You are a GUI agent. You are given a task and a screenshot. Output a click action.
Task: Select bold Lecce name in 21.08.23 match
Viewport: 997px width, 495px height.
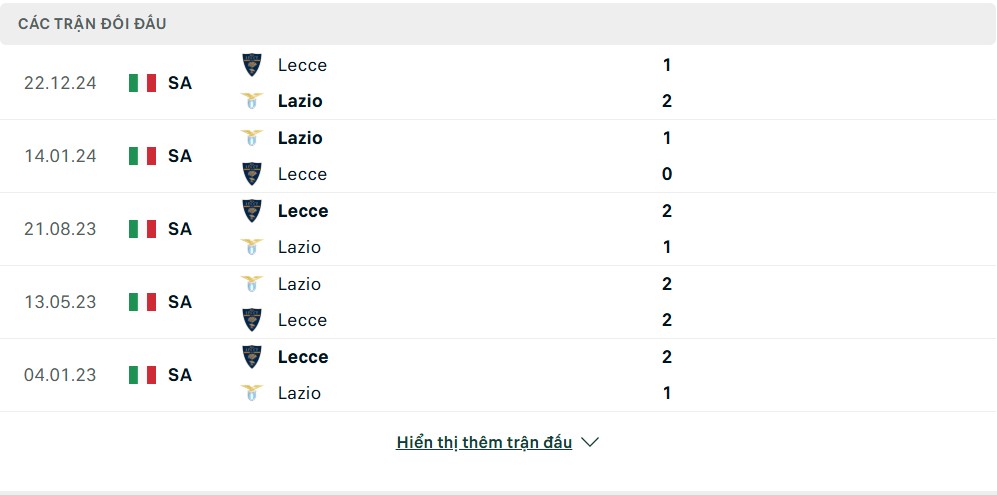[x=303, y=211]
